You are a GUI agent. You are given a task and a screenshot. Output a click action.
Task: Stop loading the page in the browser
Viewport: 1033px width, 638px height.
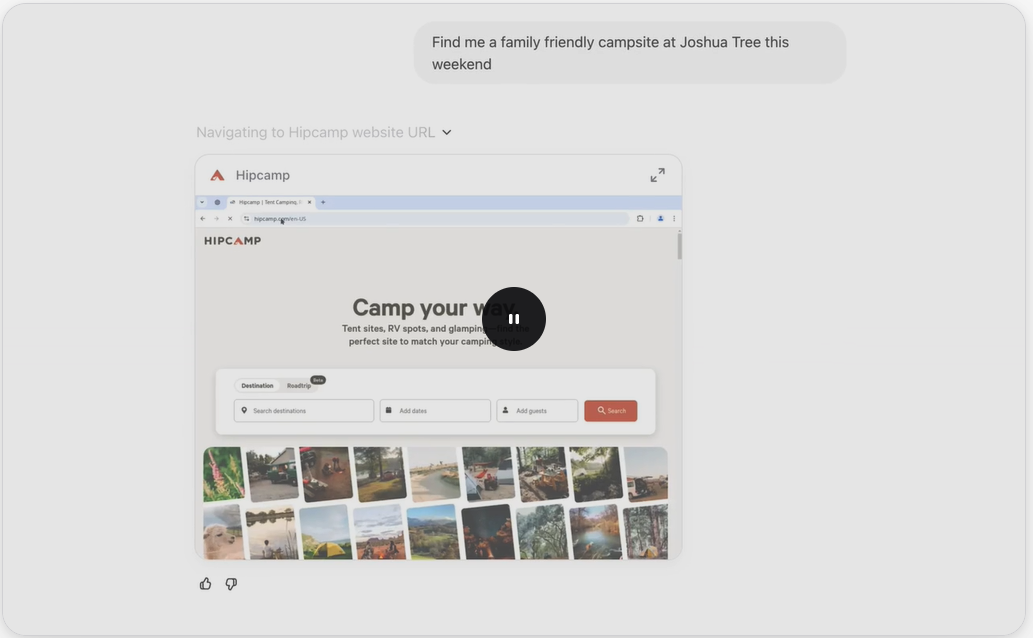pyautogui.click(x=230, y=219)
